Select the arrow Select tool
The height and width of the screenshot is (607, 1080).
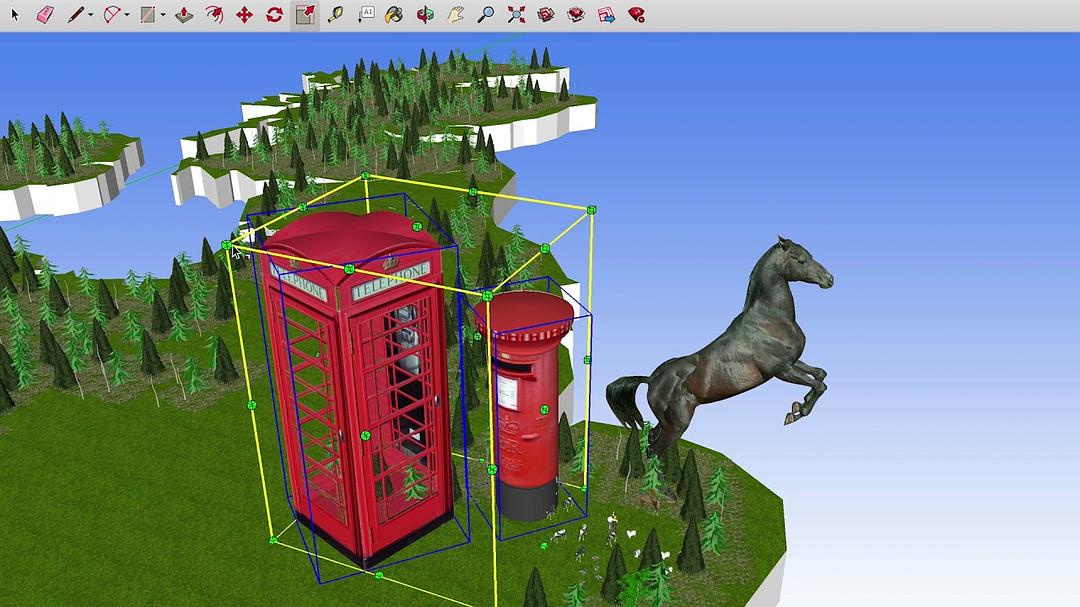tap(15, 15)
